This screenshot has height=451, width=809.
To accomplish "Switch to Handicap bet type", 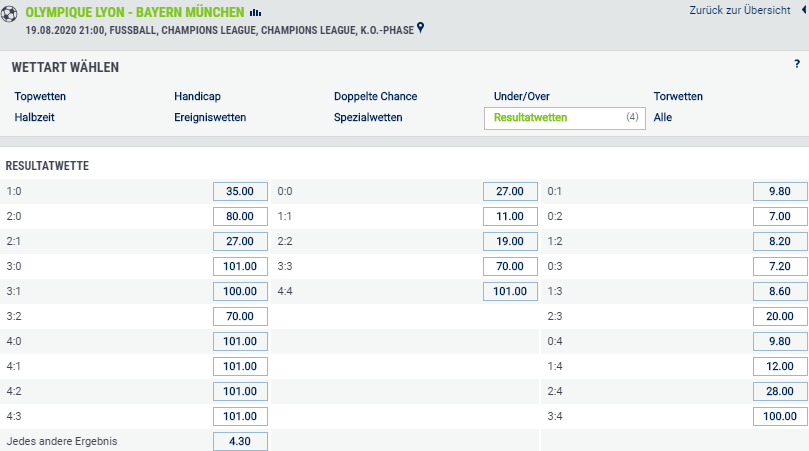I will [197, 96].
